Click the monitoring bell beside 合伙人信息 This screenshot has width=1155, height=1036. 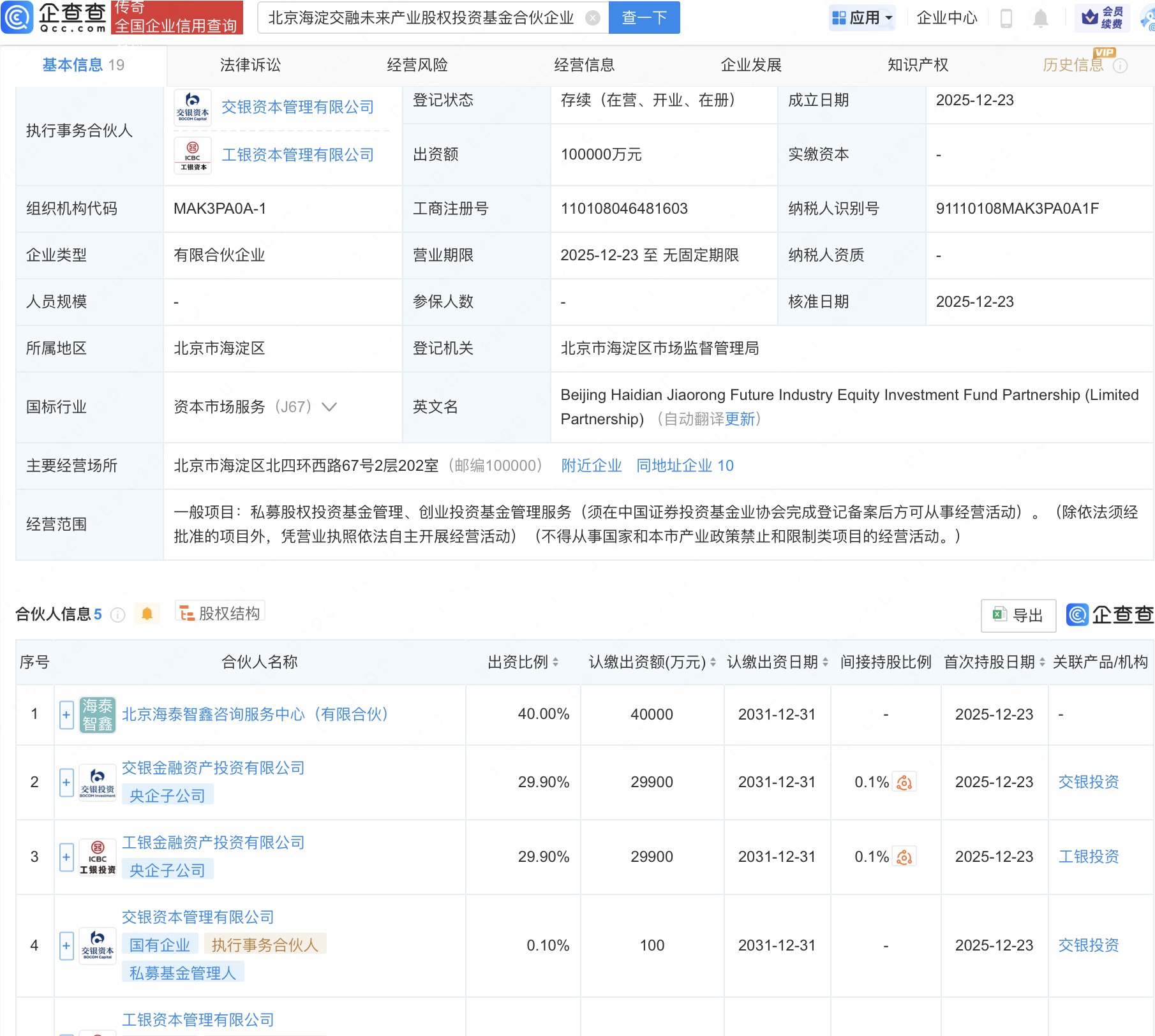[x=147, y=613]
